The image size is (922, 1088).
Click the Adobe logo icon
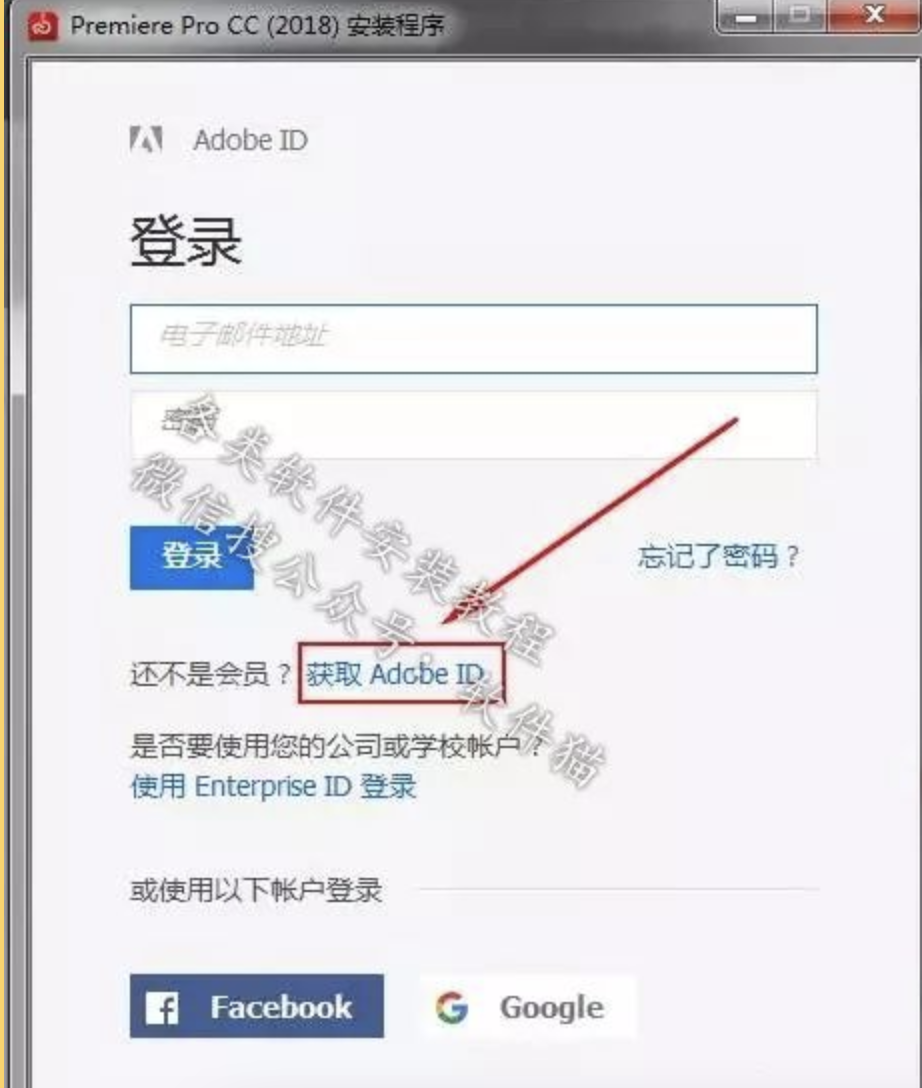[146, 139]
